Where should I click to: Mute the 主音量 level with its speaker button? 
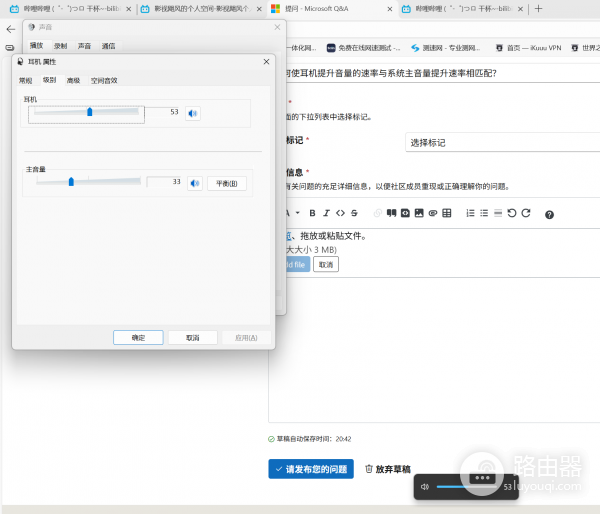(x=195, y=183)
